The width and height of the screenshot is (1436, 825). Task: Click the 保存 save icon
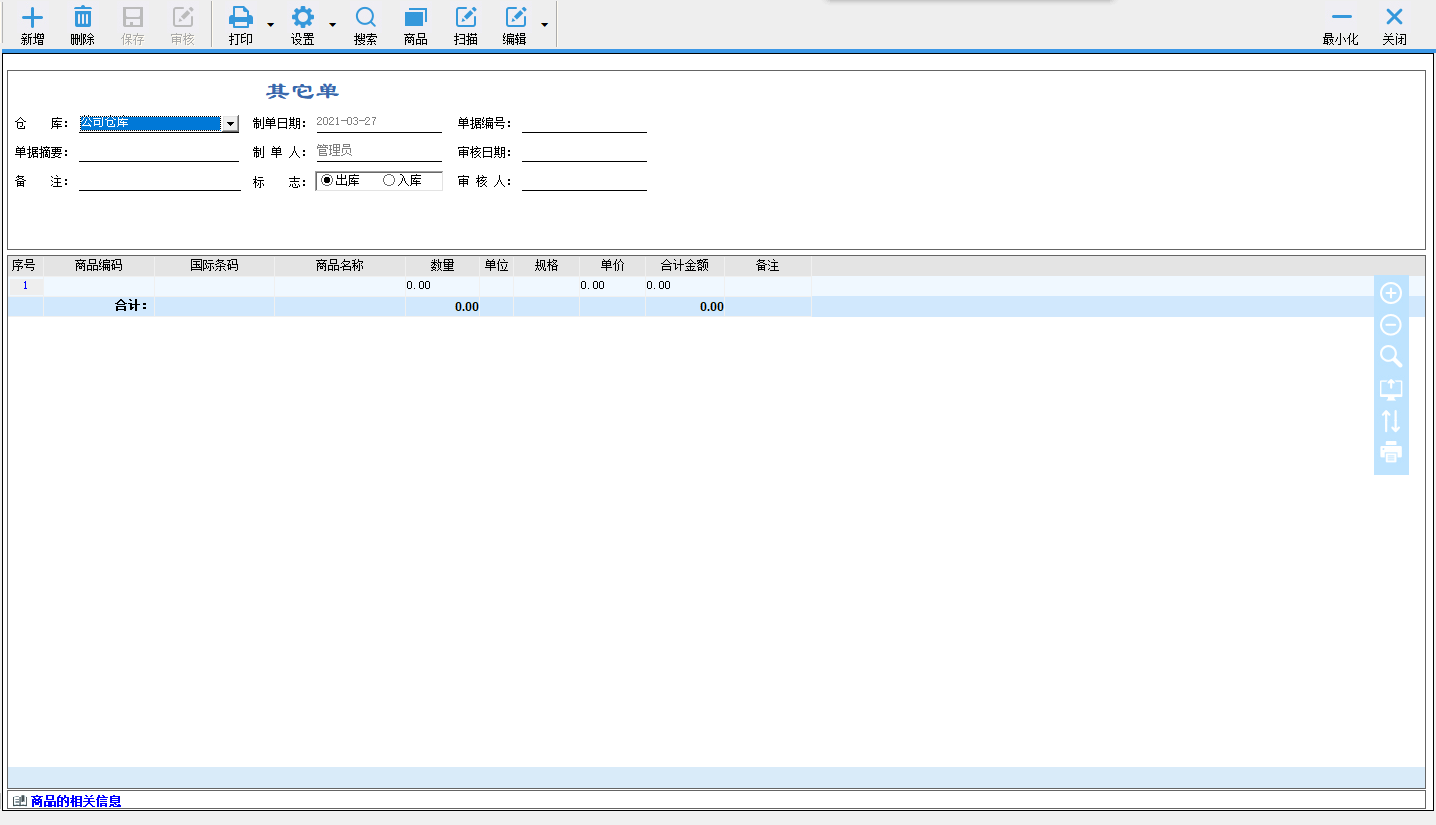pos(133,17)
